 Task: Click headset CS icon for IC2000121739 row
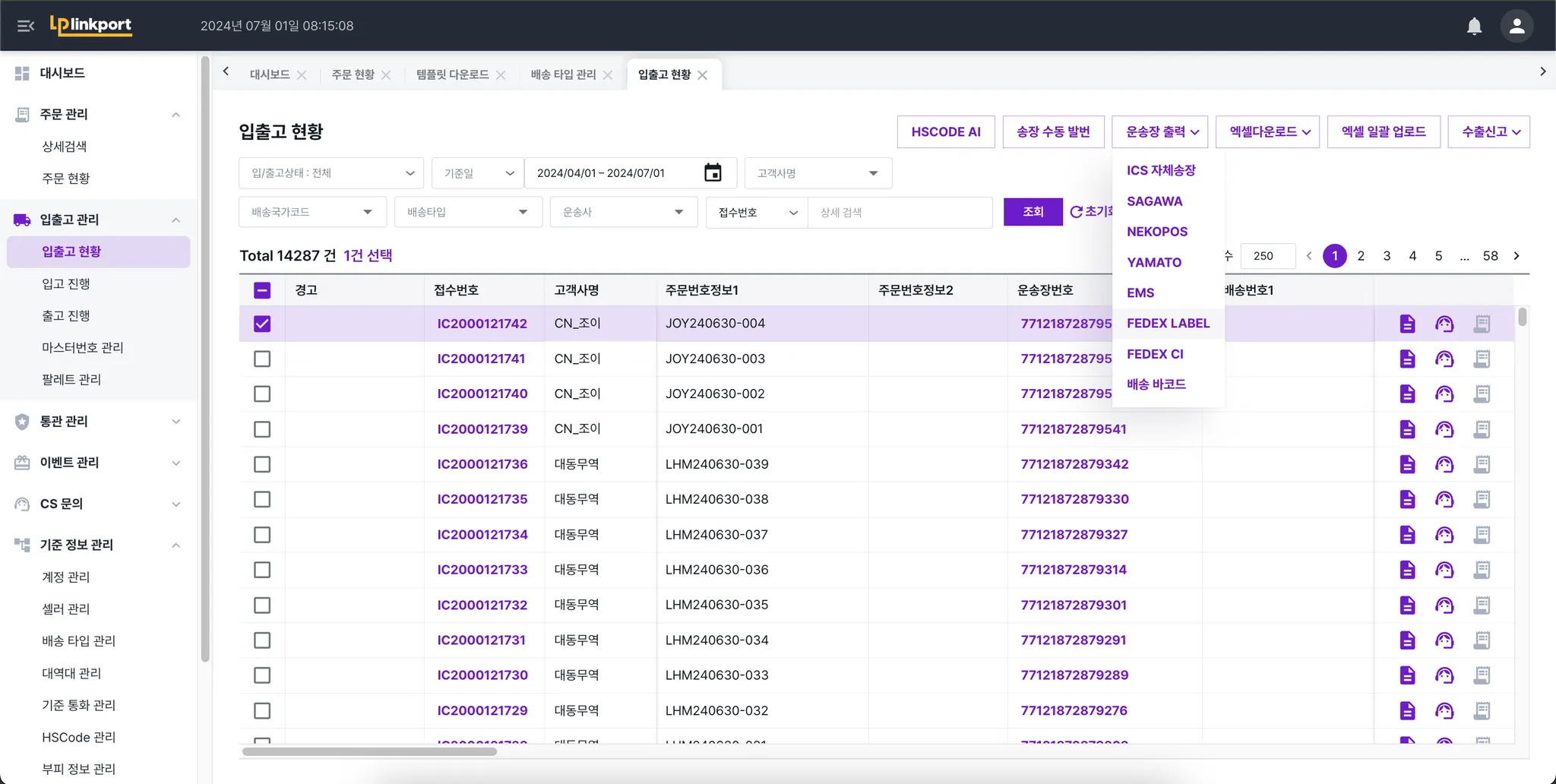coord(1444,429)
